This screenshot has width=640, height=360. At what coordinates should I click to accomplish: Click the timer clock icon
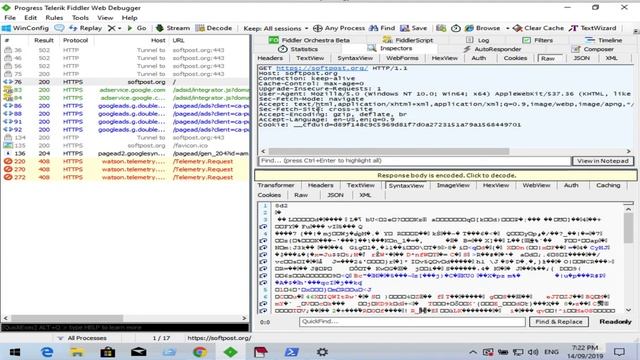[456, 28]
